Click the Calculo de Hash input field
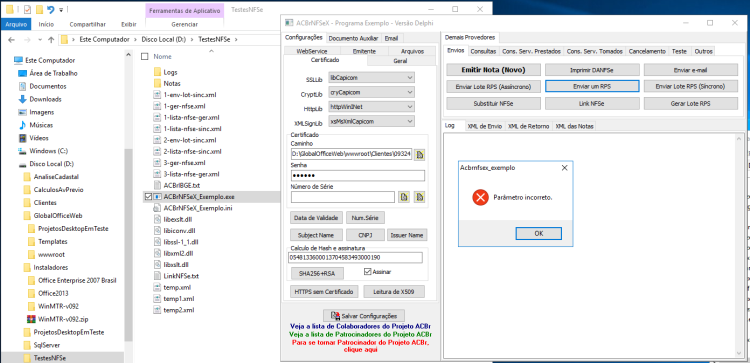This screenshot has width=750, height=363. coord(355,258)
